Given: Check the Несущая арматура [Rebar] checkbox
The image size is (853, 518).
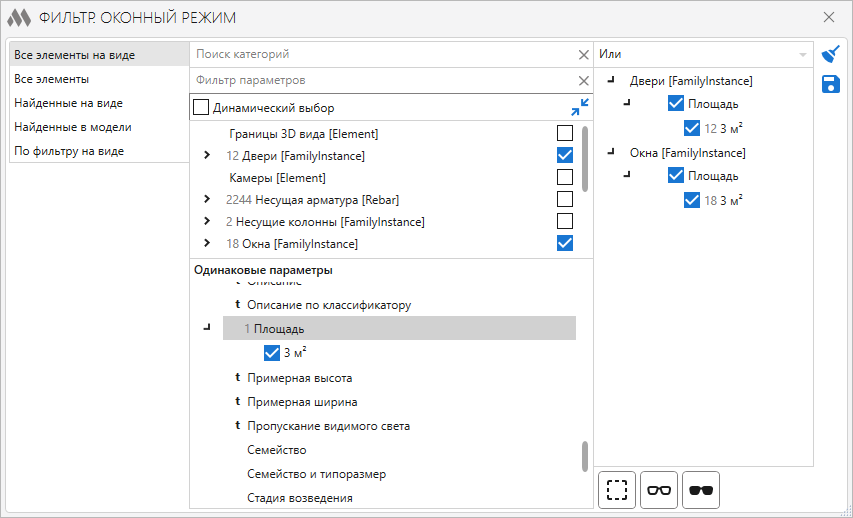Looking at the screenshot, I should 565,200.
